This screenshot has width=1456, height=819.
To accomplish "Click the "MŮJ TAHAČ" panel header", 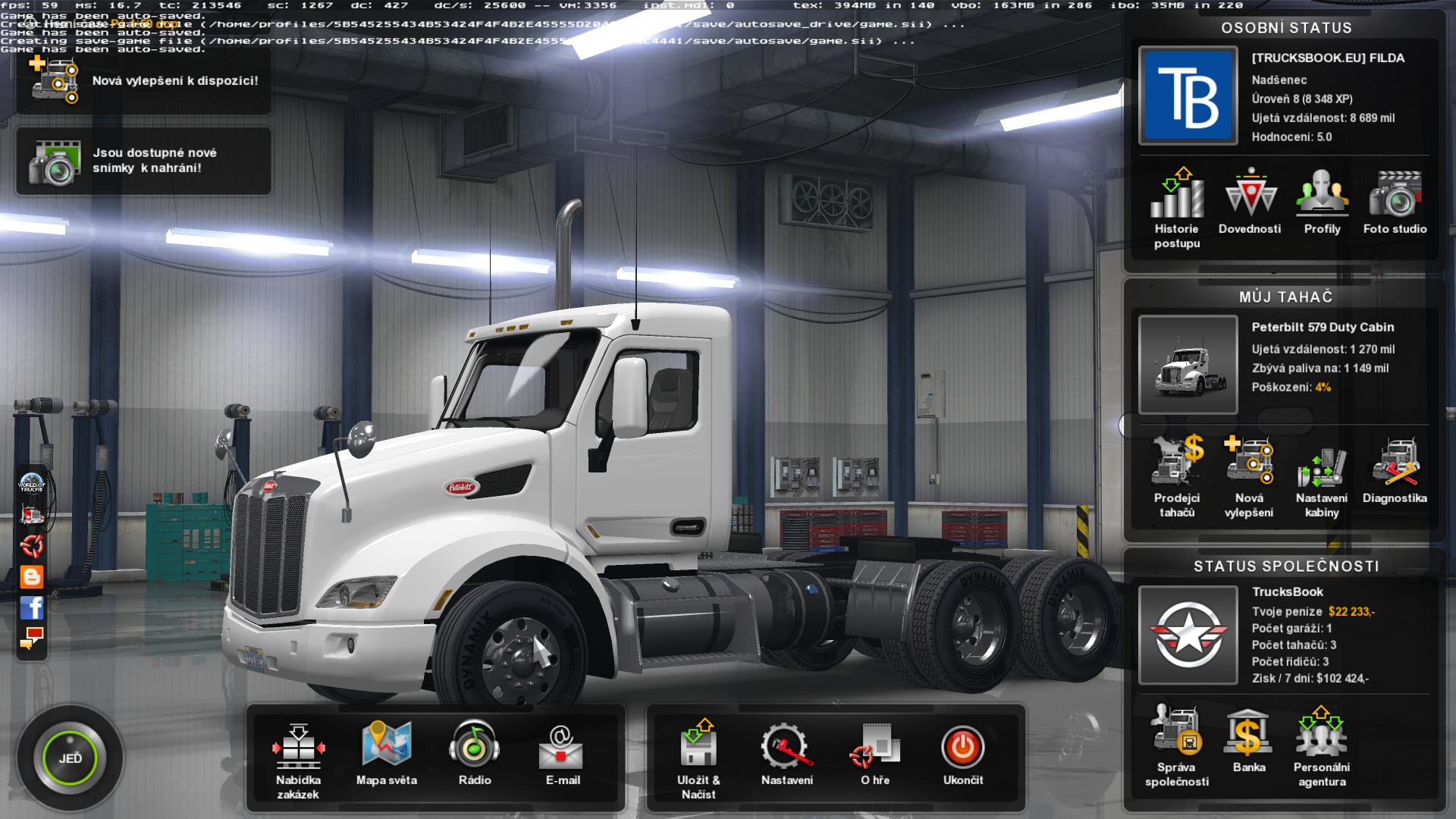I will (x=1285, y=297).
